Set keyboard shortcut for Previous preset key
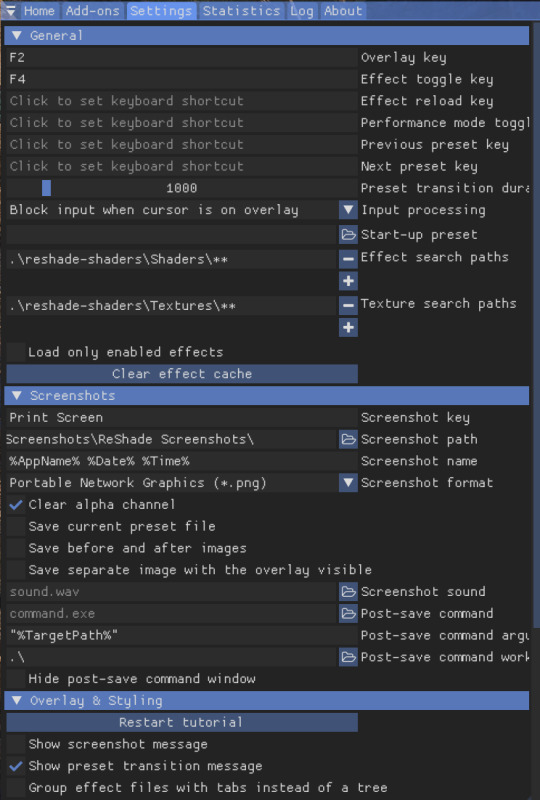The width and height of the screenshot is (540, 800). pyautogui.click(x=182, y=144)
